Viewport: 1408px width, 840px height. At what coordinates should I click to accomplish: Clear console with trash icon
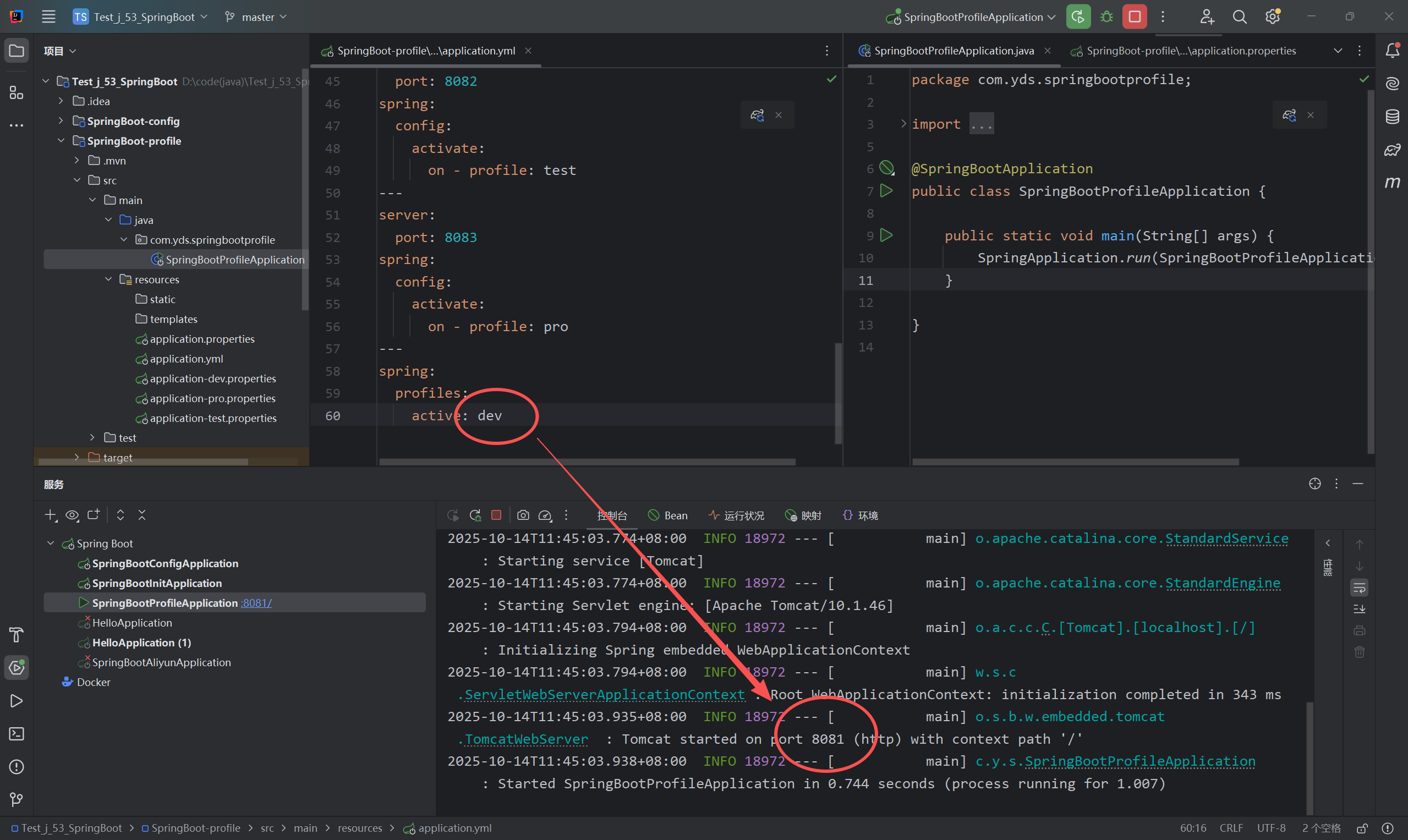click(x=1360, y=652)
